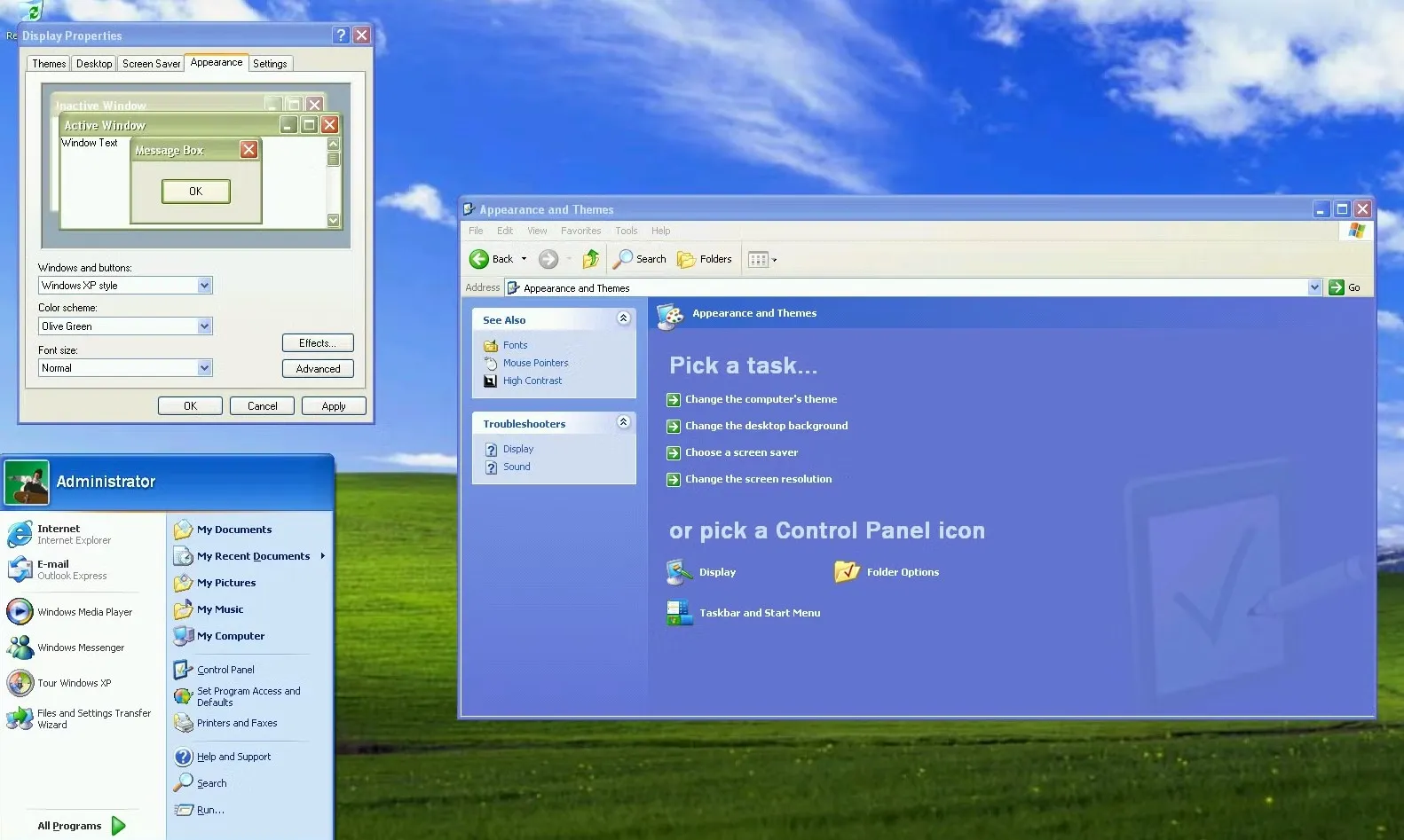Open the Help menu in the explorer window
Viewport: 1404px width, 840px height.
coord(660,231)
